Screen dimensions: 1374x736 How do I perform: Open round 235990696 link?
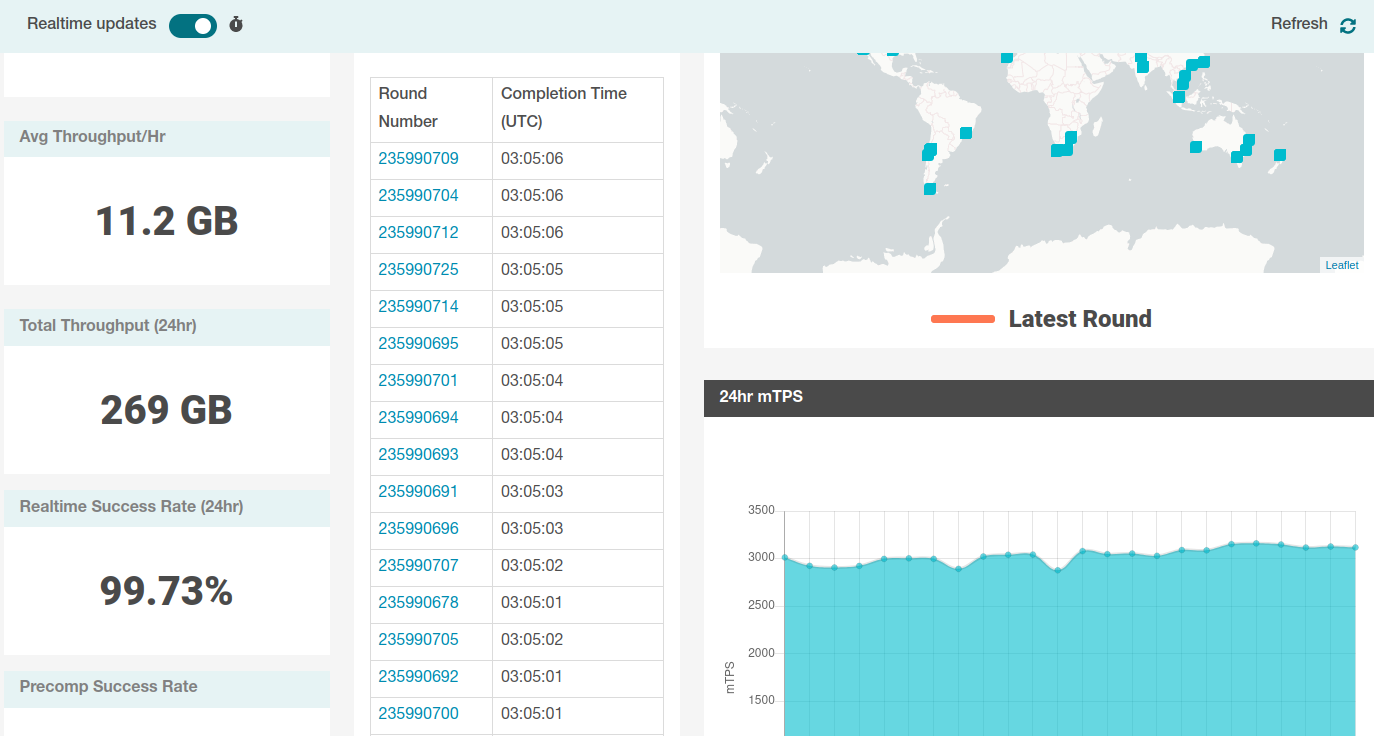click(418, 528)
